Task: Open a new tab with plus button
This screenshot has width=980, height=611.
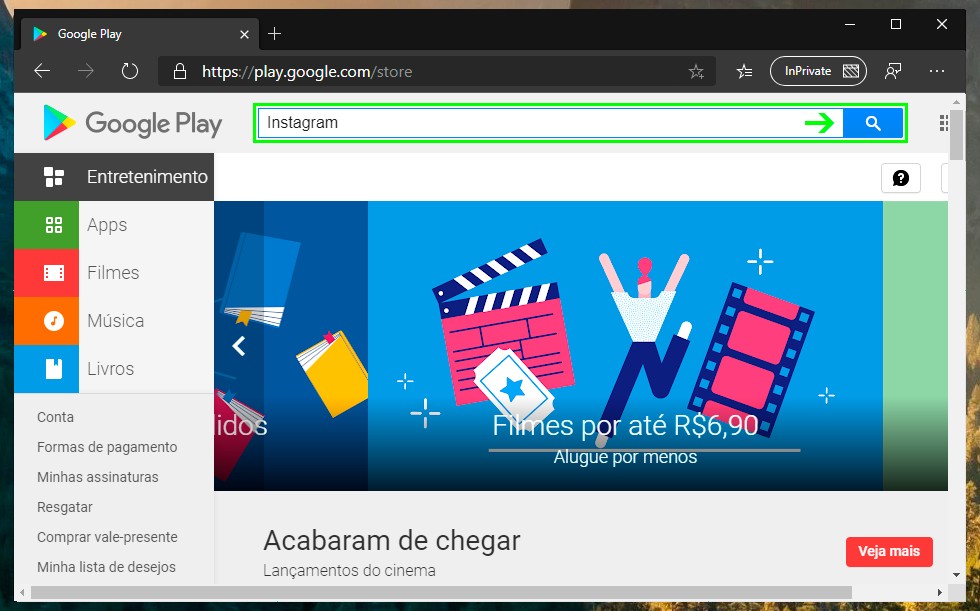Action: click(x=274, y=34)
